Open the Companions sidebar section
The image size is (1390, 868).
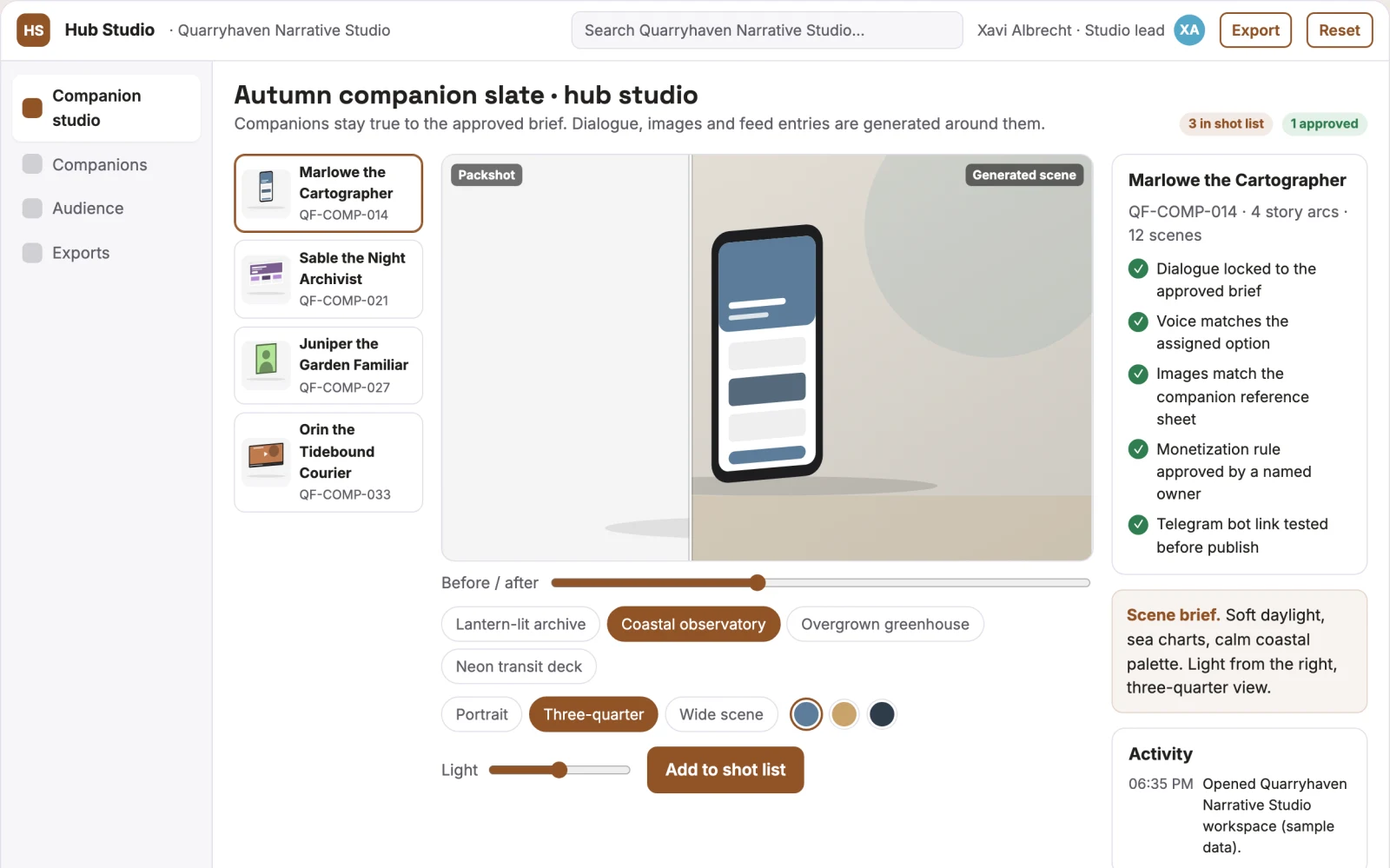107,164
